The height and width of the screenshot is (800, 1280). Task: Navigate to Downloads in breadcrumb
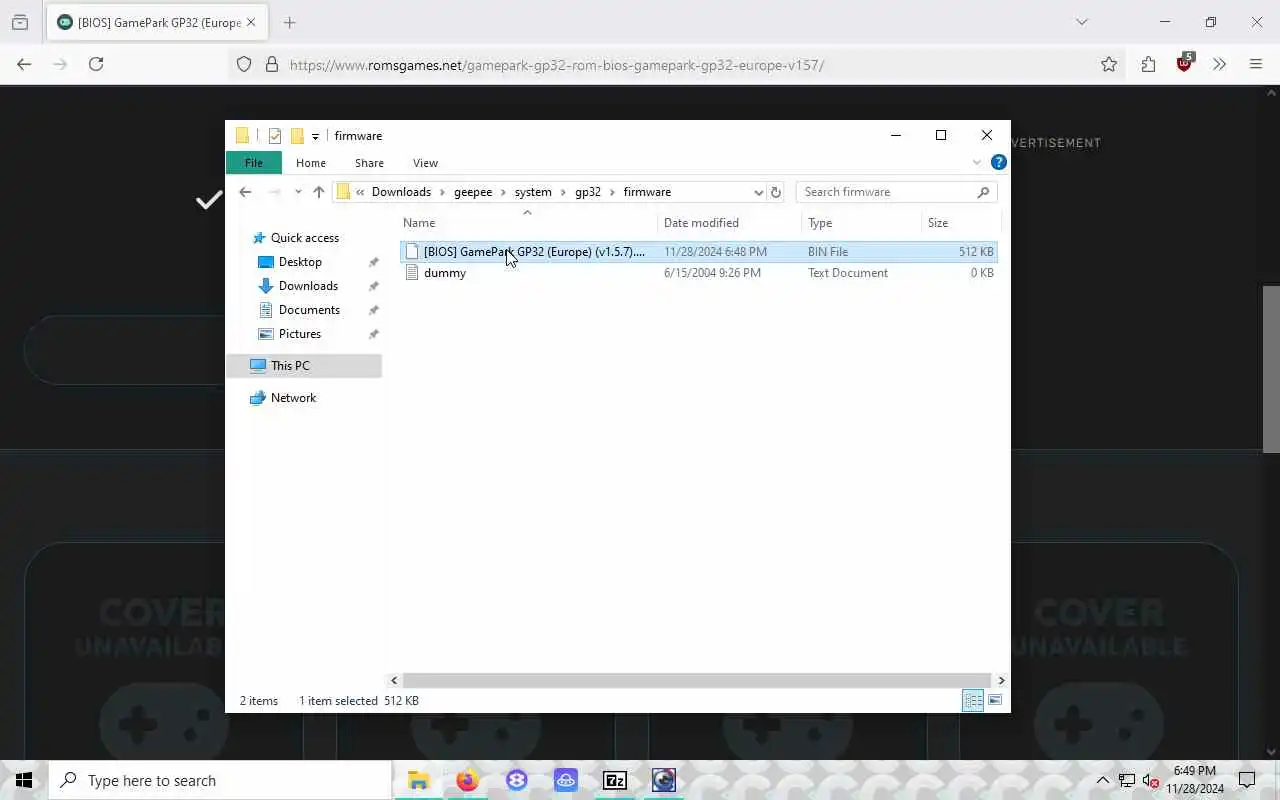click(x=401, y=192)
